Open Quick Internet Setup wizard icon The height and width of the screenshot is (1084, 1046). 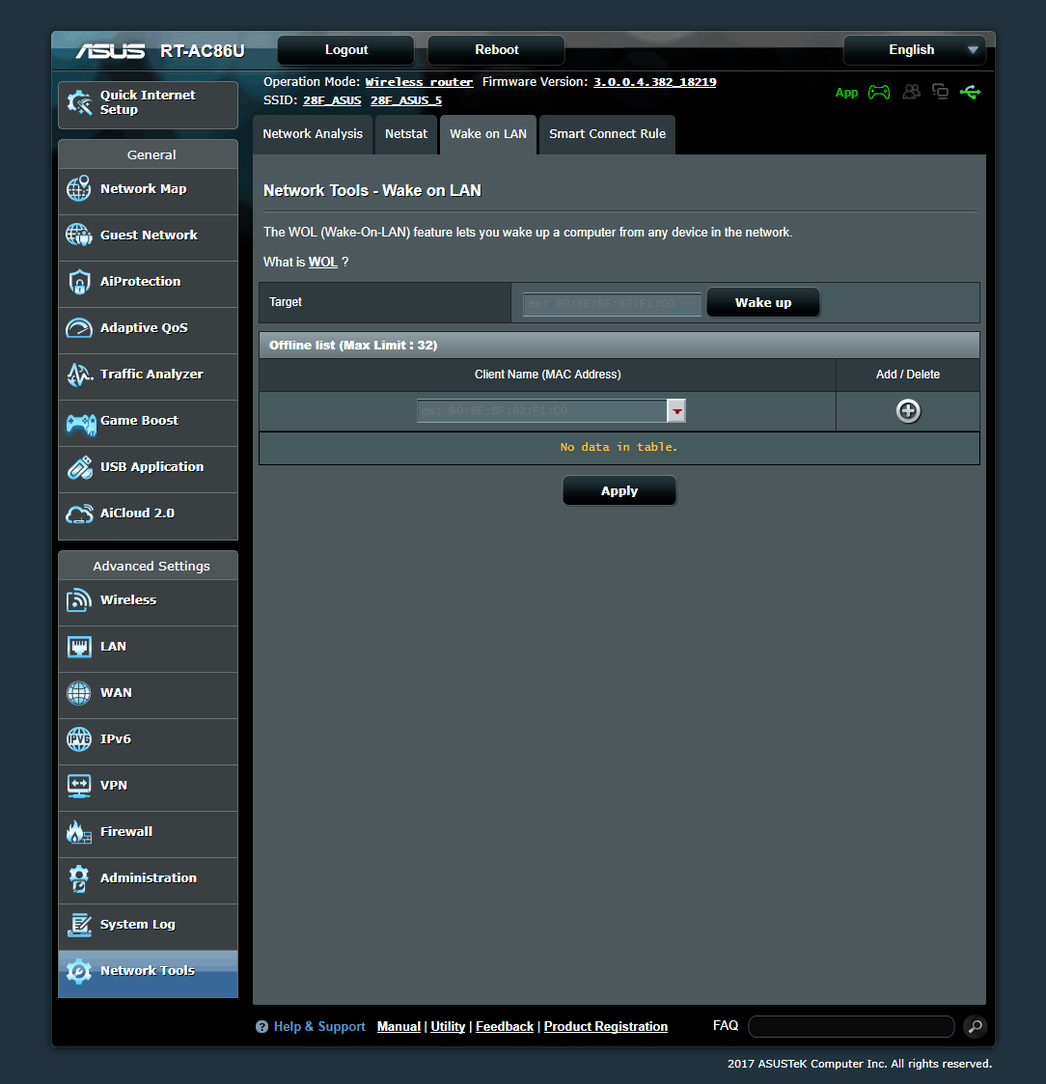click(80, 103)
